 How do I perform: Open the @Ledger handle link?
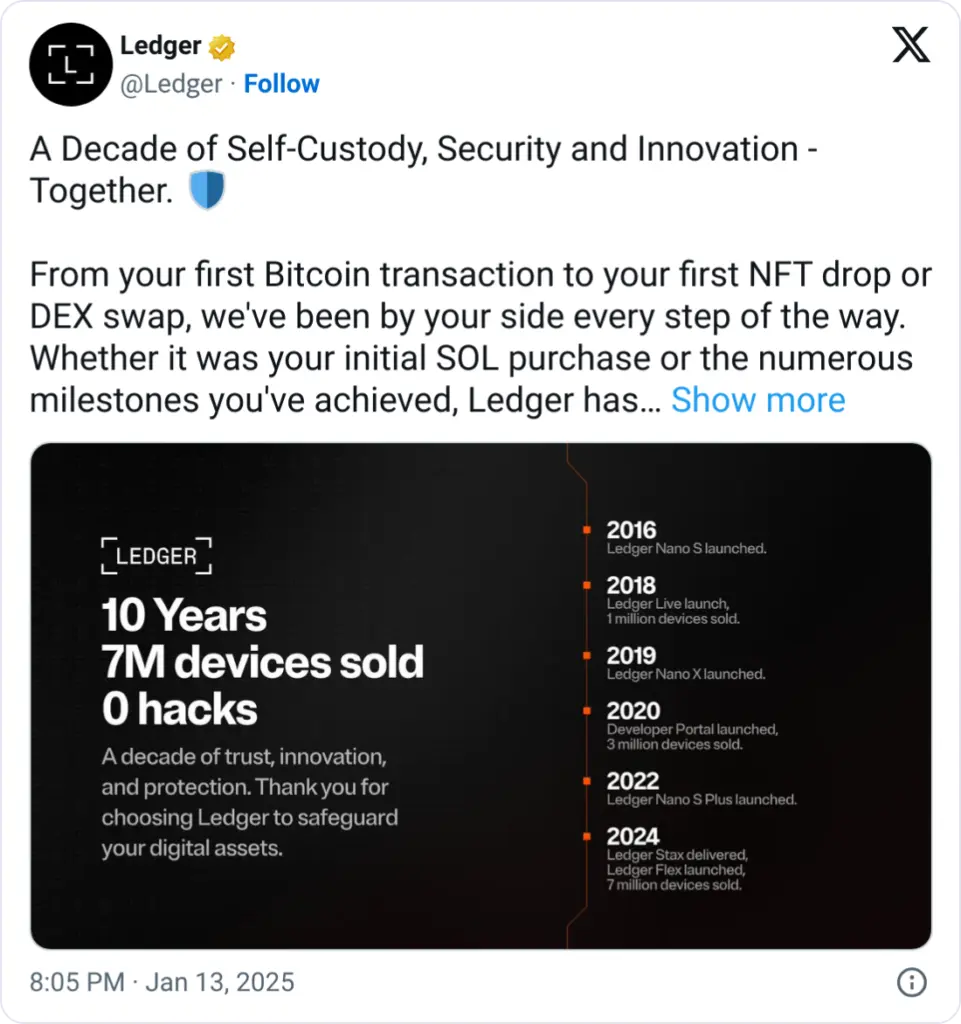171,84
